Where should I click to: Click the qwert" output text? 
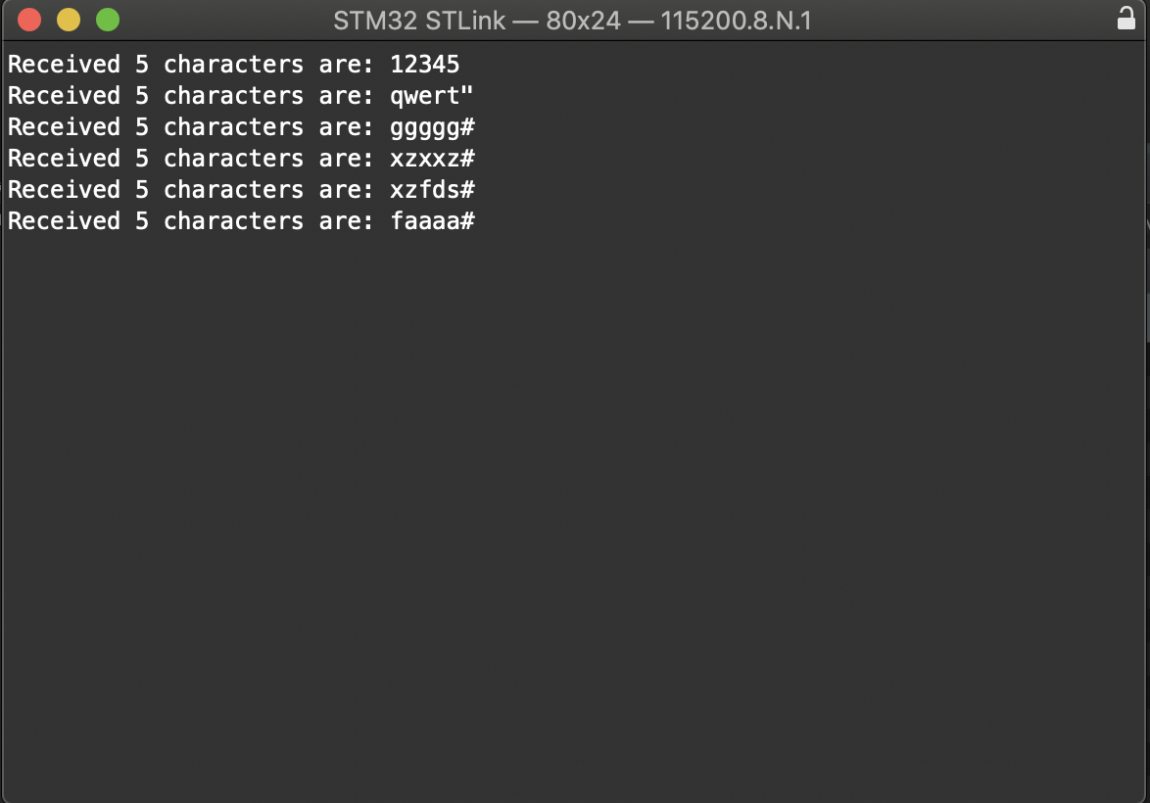click(x=432, y=96)
